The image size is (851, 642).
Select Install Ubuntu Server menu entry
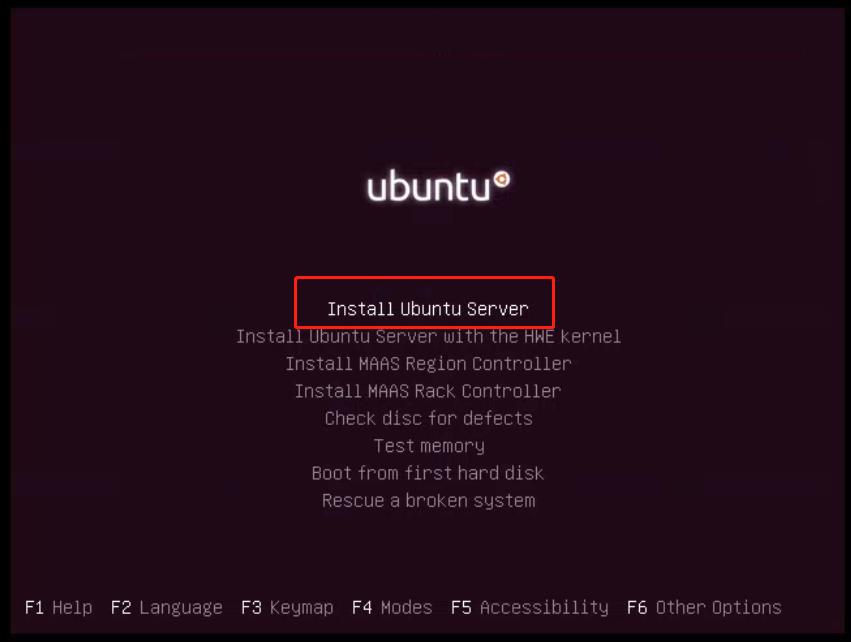point(428,309)
